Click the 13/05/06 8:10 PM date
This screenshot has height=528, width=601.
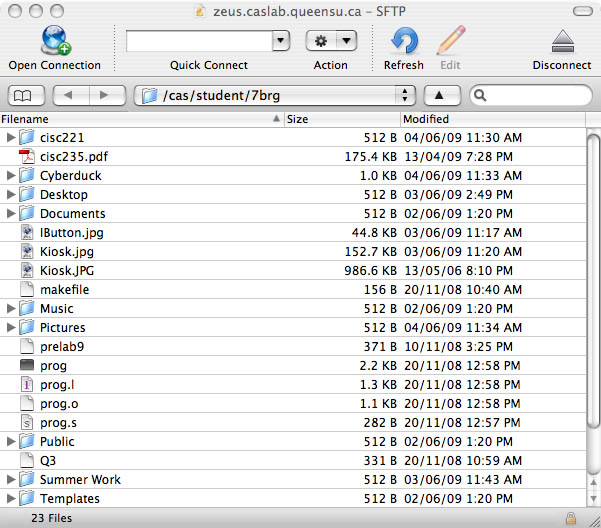coord(458,271)
